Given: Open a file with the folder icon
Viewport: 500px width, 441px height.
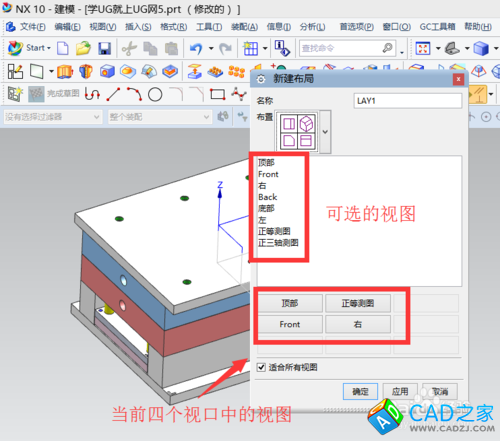Looking at the screenshot, I should pos(83,48).
